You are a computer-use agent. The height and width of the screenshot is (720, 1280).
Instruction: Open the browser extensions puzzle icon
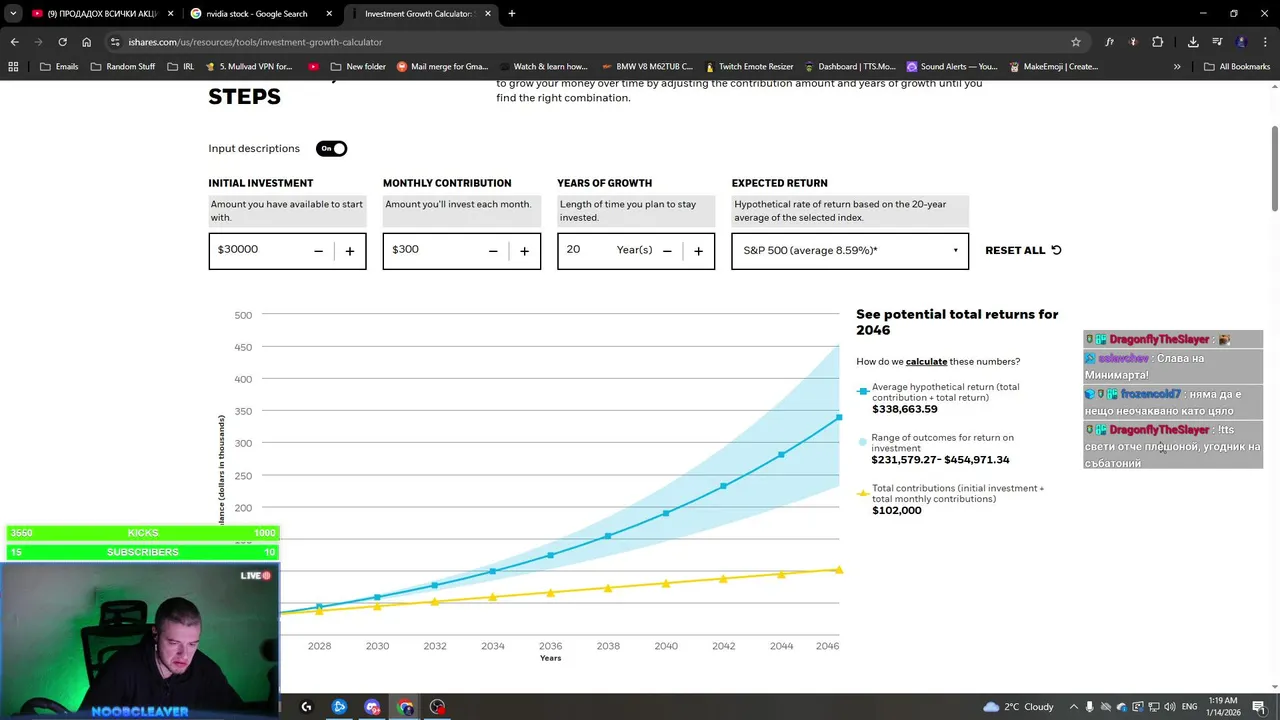(1157, 42)
